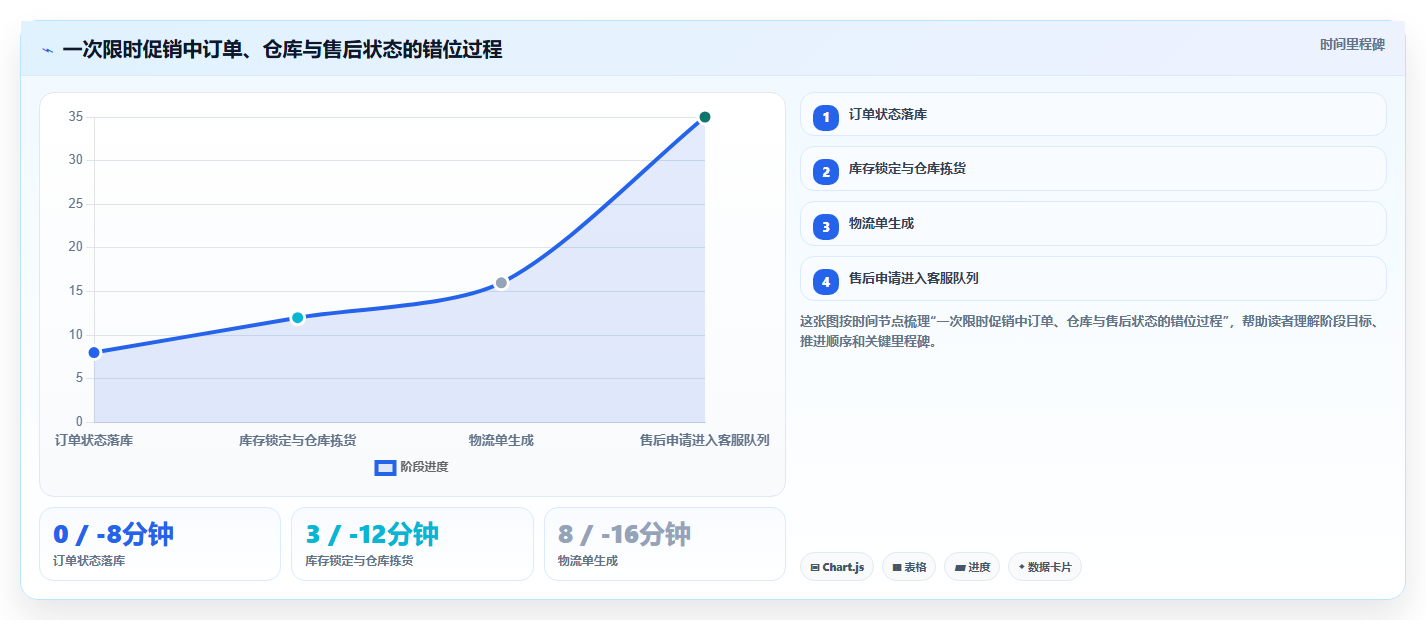Click the blue data point at 订单状态落库
Viewport: 1426px width, 620px height.
tap(94, 352)
